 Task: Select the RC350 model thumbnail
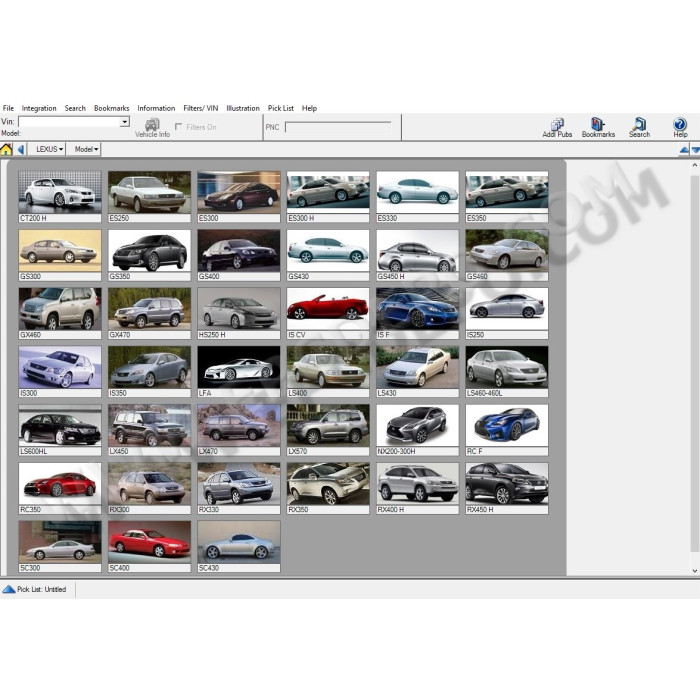tap(60, 488)
